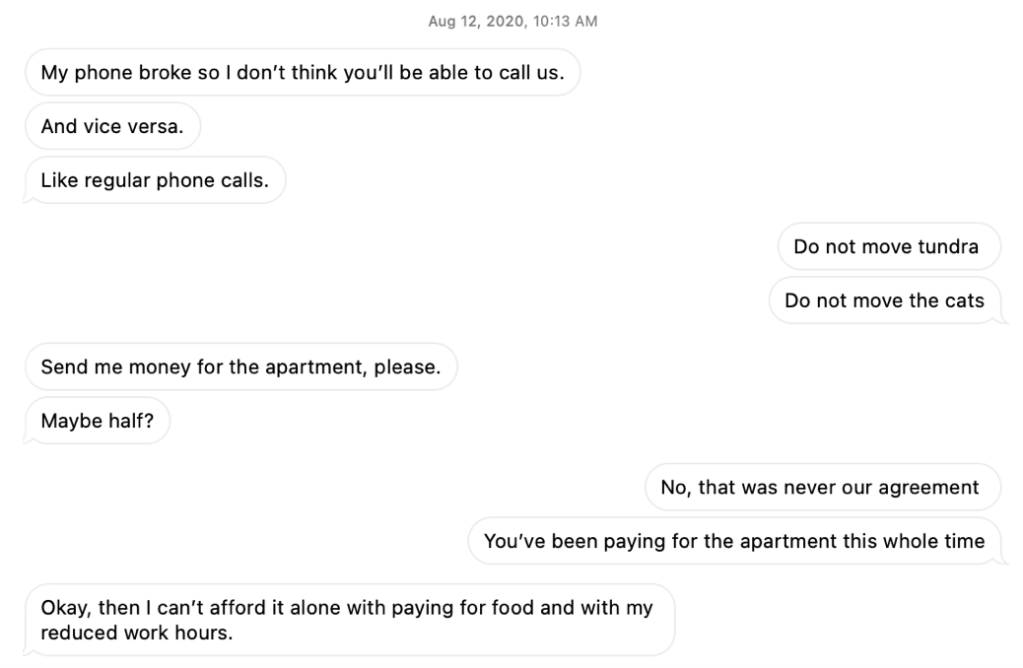Select the "Send me money for the apartment" message
1023x668 pixels.
tap(240, 367)
